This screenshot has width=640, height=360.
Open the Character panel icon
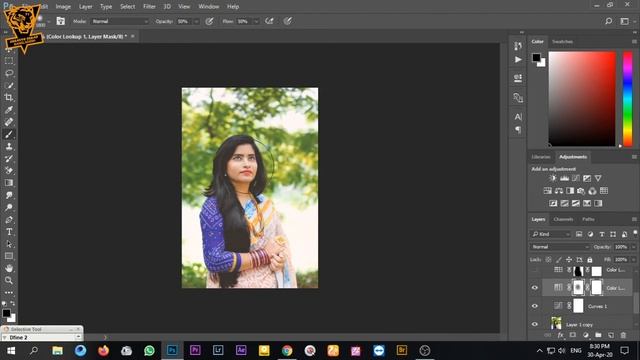point(518,117)
